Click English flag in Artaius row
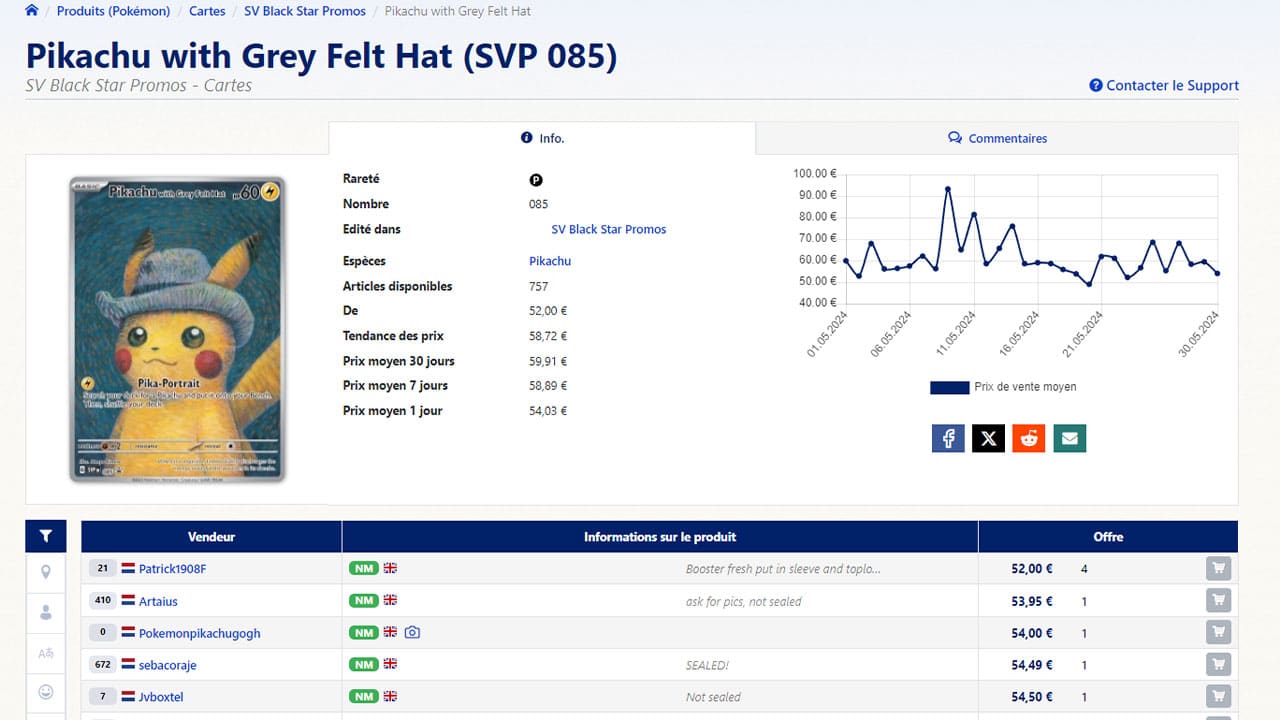 point(390,600)
